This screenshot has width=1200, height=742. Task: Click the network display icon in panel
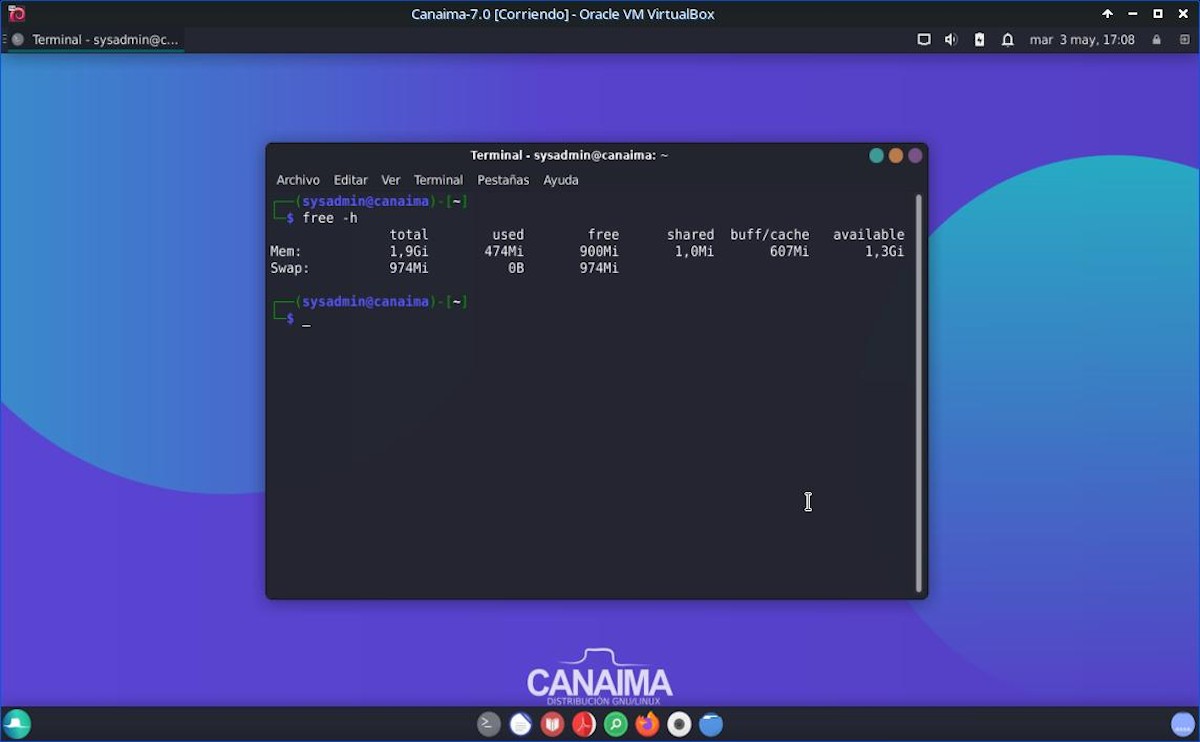tap(924, 40)
